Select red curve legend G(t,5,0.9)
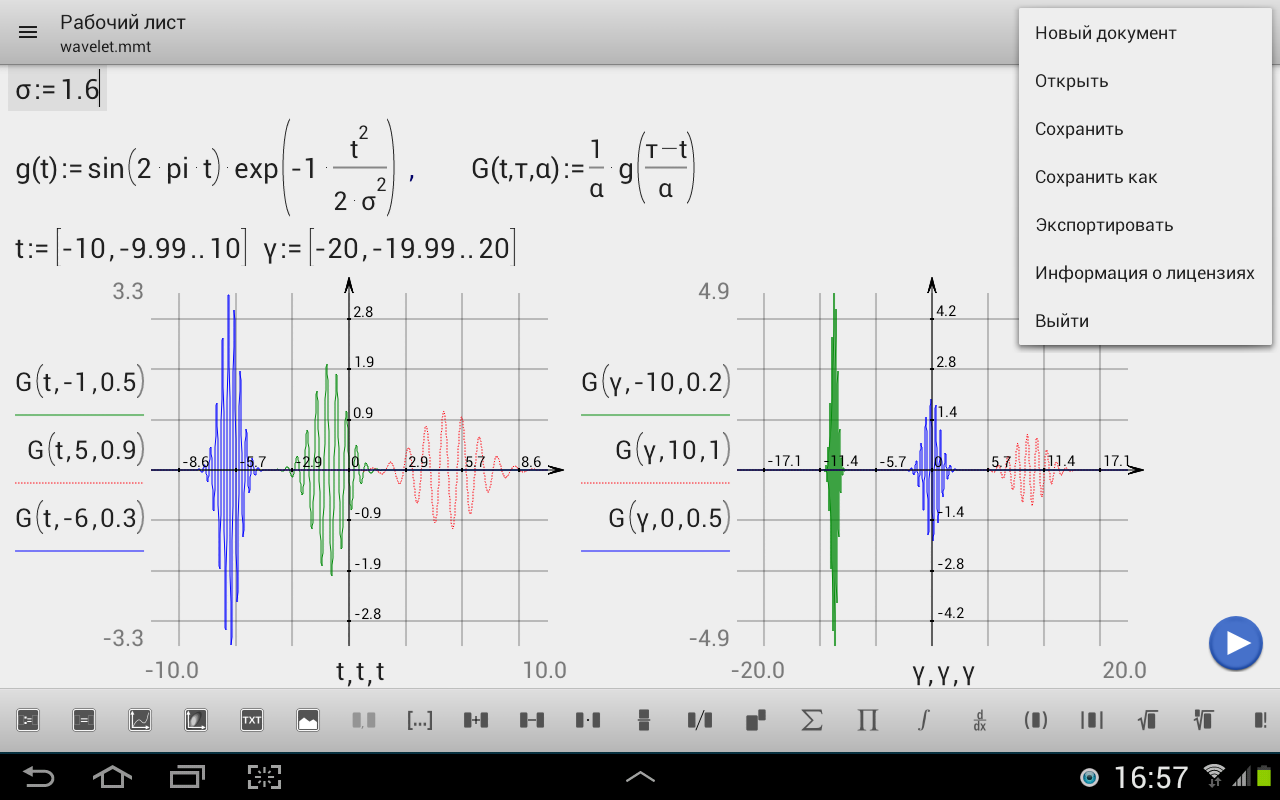Screen dimensions: 1280x800 pyautogui.click(x=86, y=450)
